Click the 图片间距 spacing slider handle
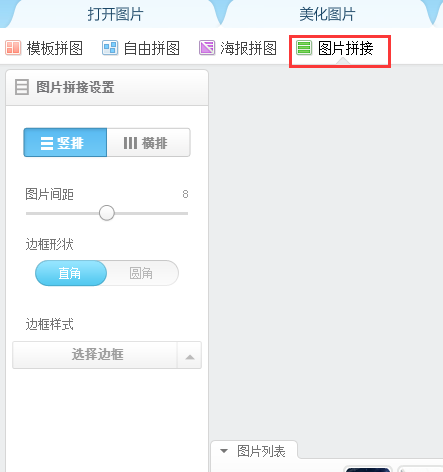The height and width of the screenshot is (472, 443). pyautogui.click(x=107, y=213)
